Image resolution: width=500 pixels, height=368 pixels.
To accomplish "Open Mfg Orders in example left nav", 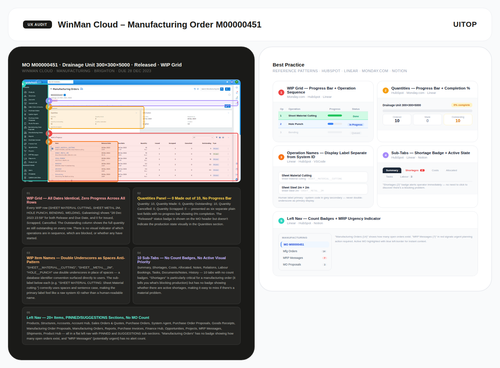I will pos(304,251).
